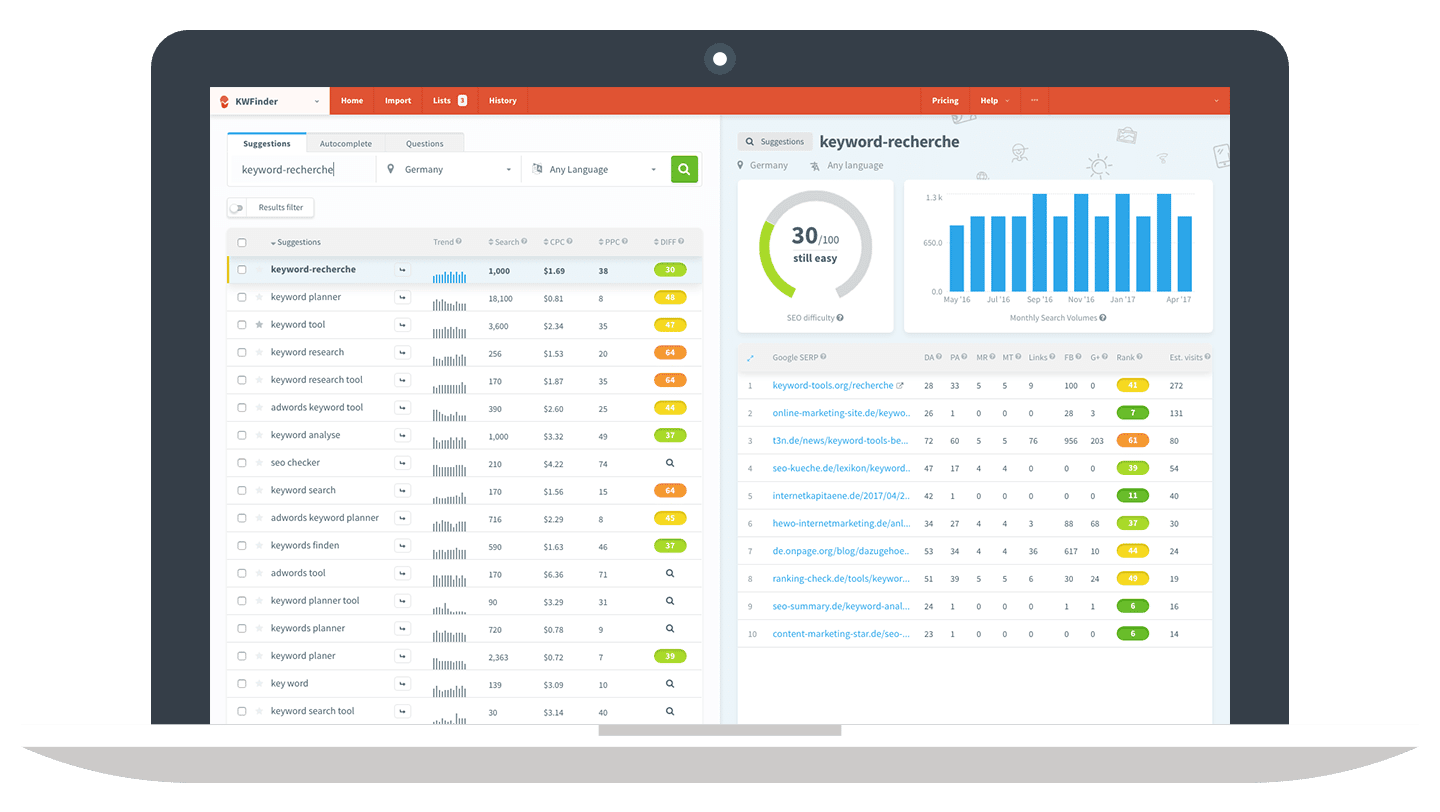Sort by the Suggestions column
Image resolution: width=1440 pixels, height=812 pixels.
tap(296, 242)
